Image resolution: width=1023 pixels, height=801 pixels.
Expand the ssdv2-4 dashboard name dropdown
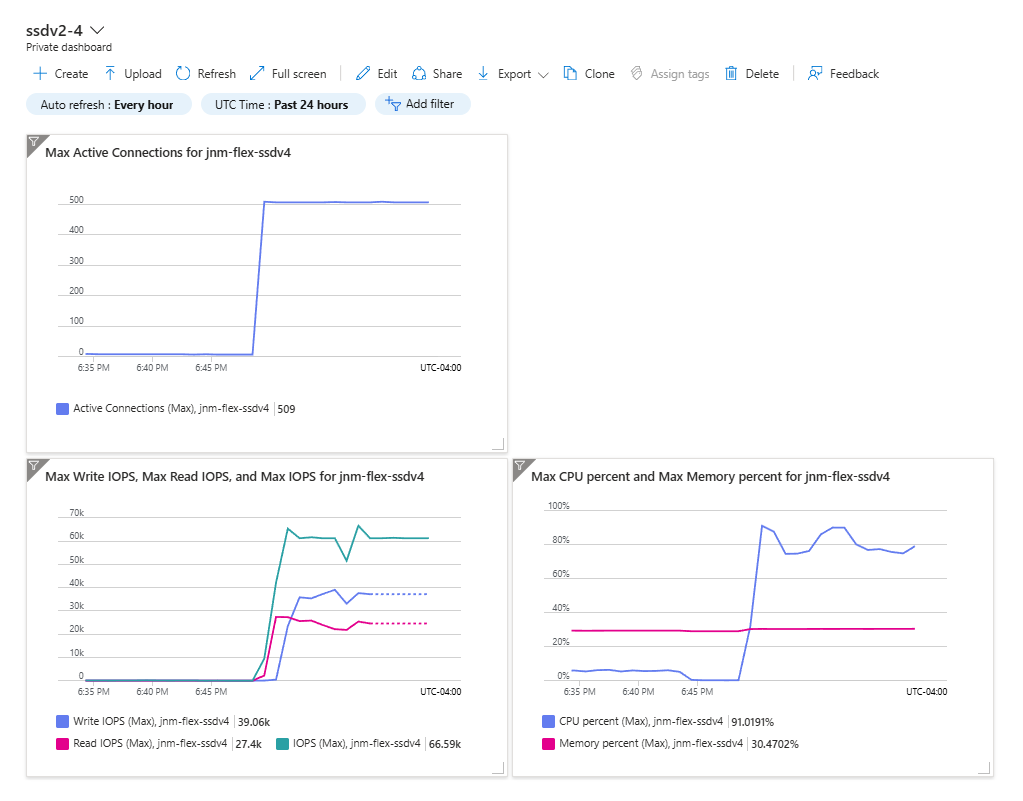[x=97, y=30]
